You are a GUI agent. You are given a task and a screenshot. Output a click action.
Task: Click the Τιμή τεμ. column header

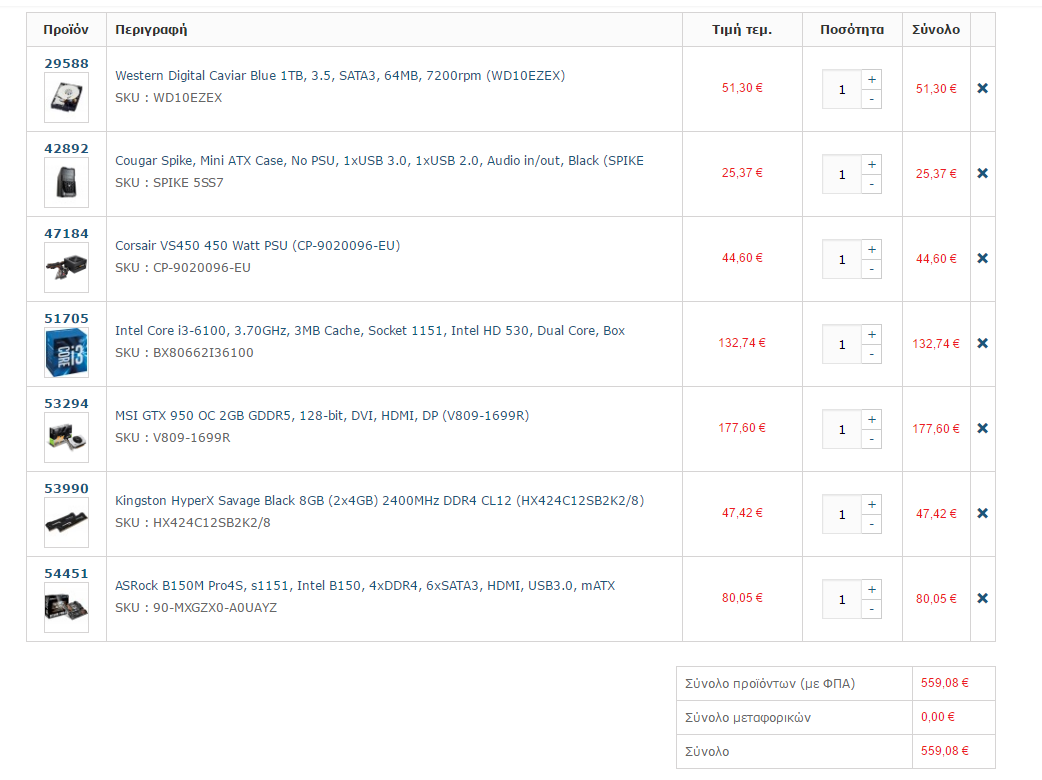[x=742, y=30]
